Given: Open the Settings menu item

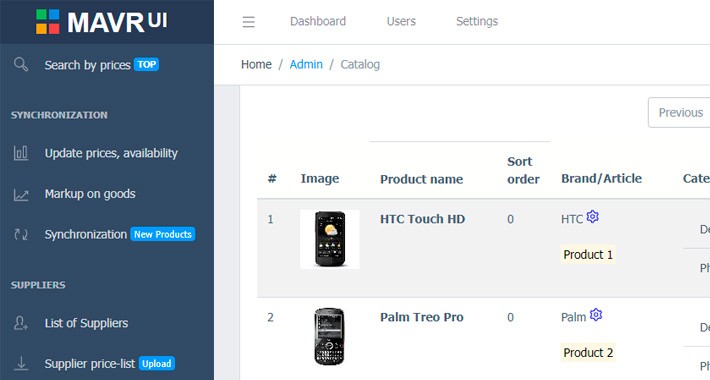Looking at the screenshot, I should (x=477, y=21).
